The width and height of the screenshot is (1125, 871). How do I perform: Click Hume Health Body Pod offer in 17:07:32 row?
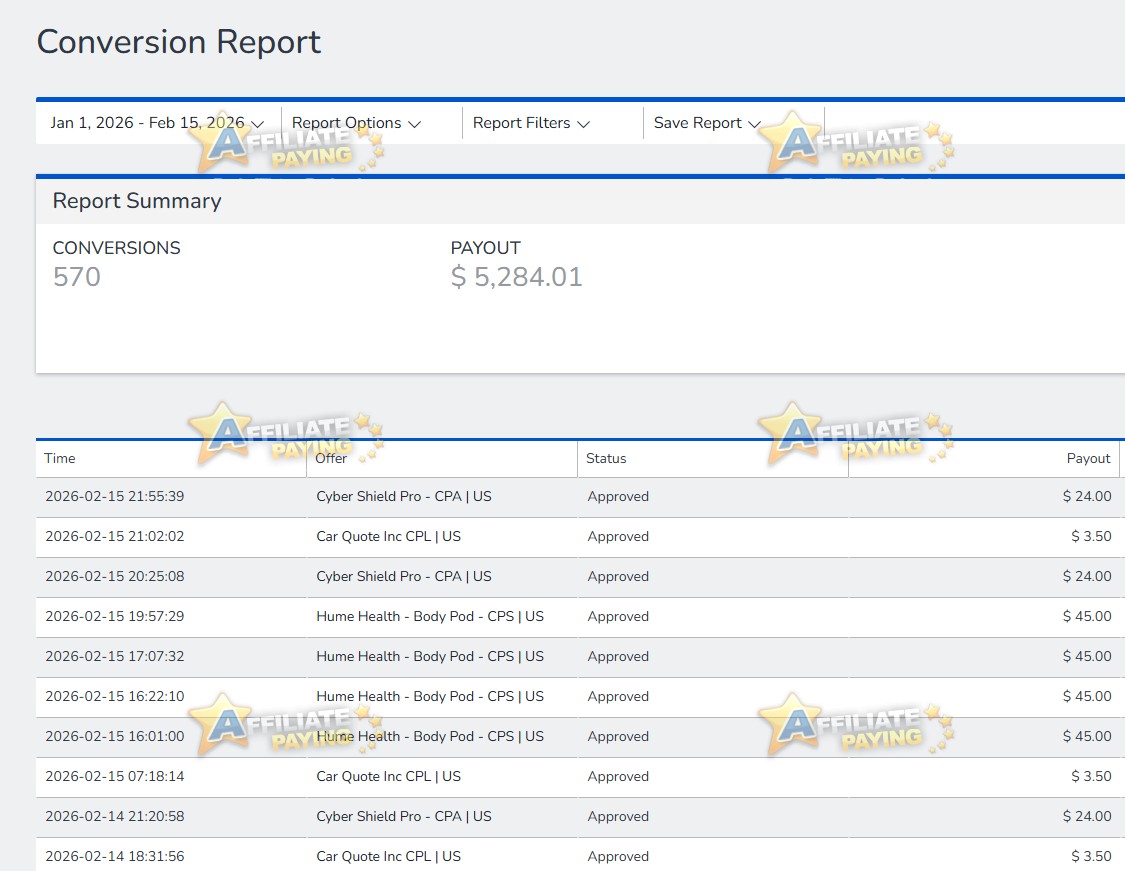pyautogui.click(x=430, y=656)
